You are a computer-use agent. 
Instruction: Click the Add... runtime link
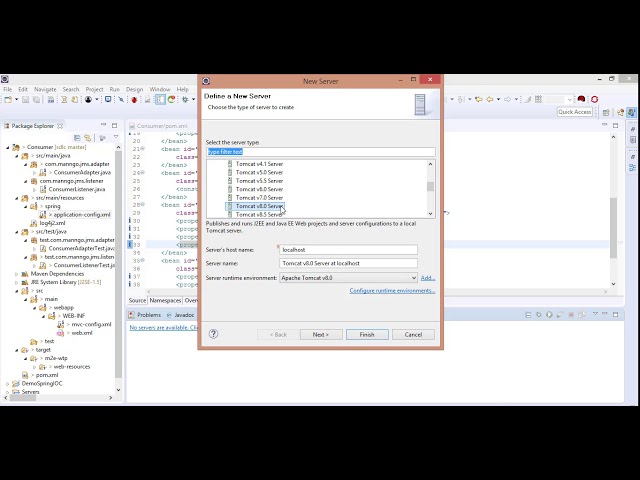[428, 278]
